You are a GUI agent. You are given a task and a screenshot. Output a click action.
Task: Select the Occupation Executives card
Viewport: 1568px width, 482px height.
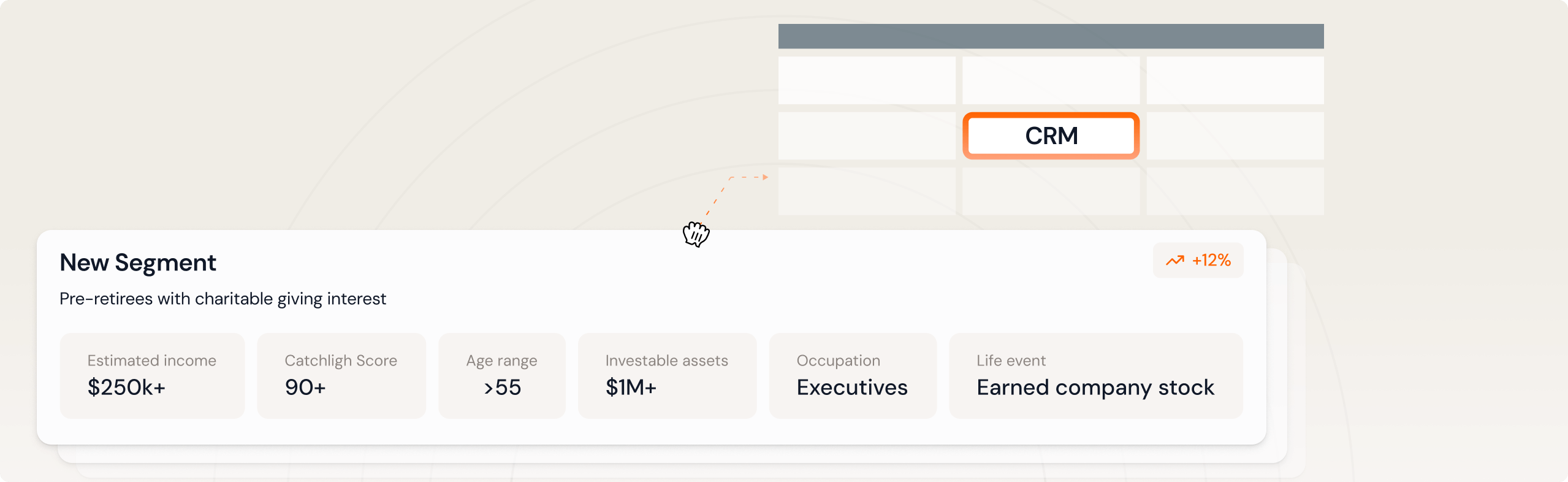(852, 375)
